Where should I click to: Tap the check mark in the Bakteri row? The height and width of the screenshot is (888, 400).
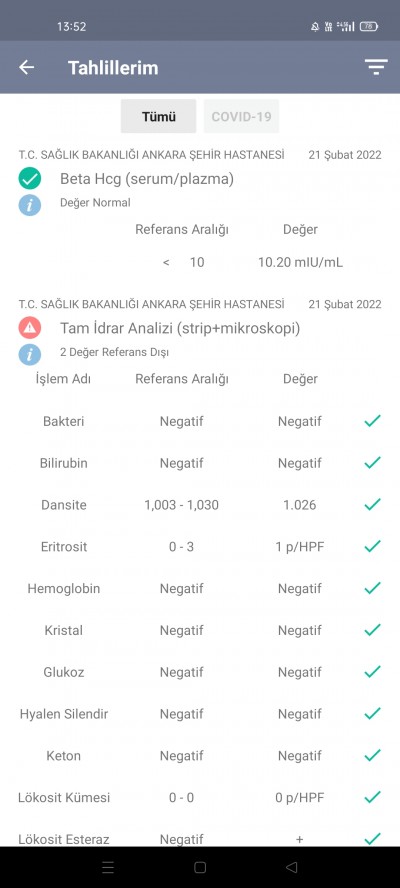(x=372, y=421)
